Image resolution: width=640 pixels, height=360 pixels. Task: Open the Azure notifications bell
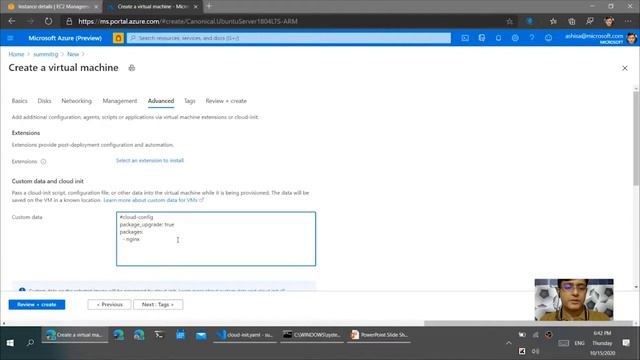point(498,38)
